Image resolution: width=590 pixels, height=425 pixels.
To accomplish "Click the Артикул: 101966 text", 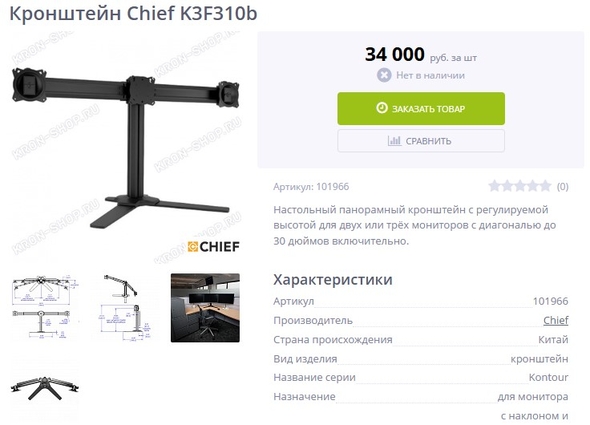I will click(311, 187).
